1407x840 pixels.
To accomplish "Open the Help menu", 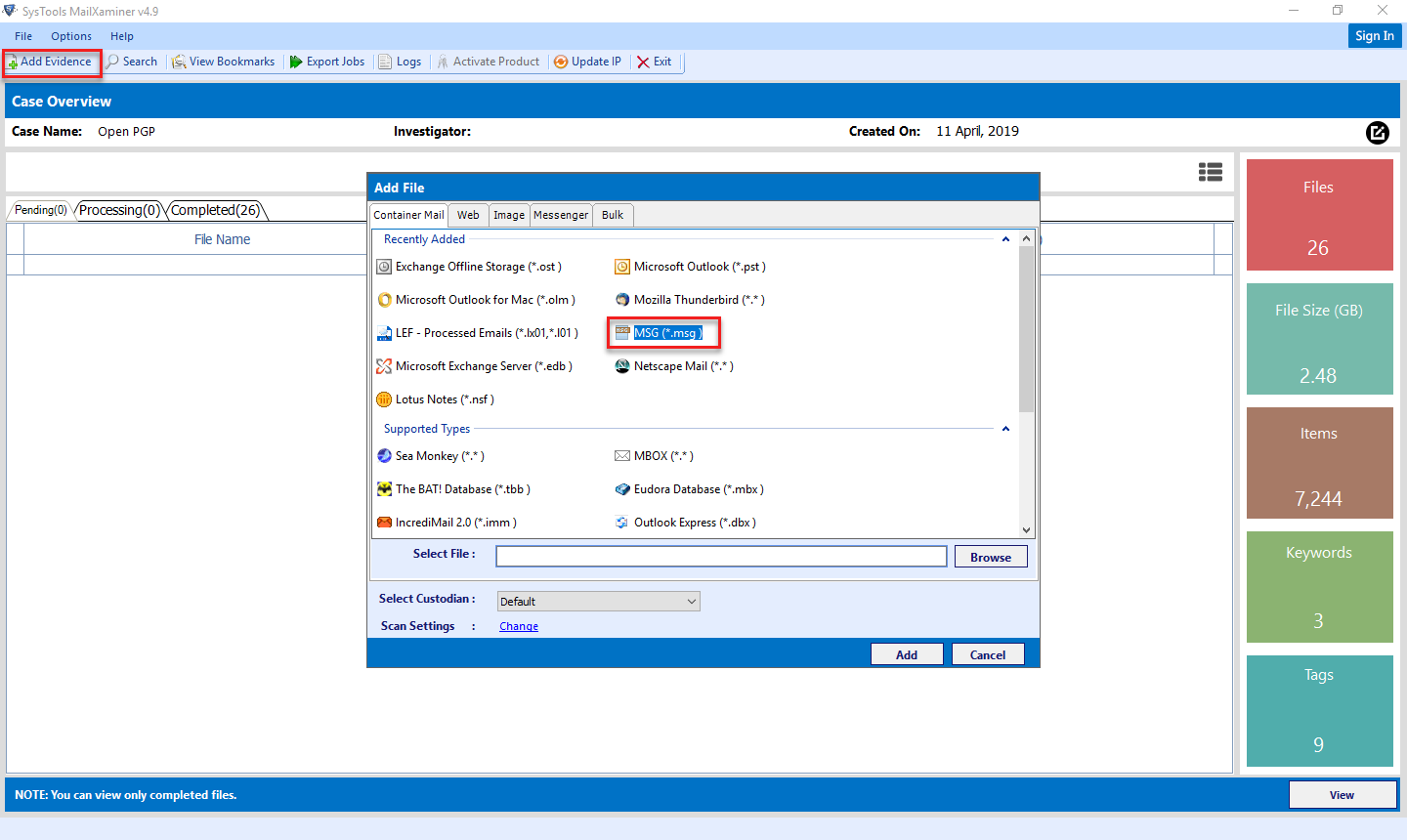I will [122, 36].
